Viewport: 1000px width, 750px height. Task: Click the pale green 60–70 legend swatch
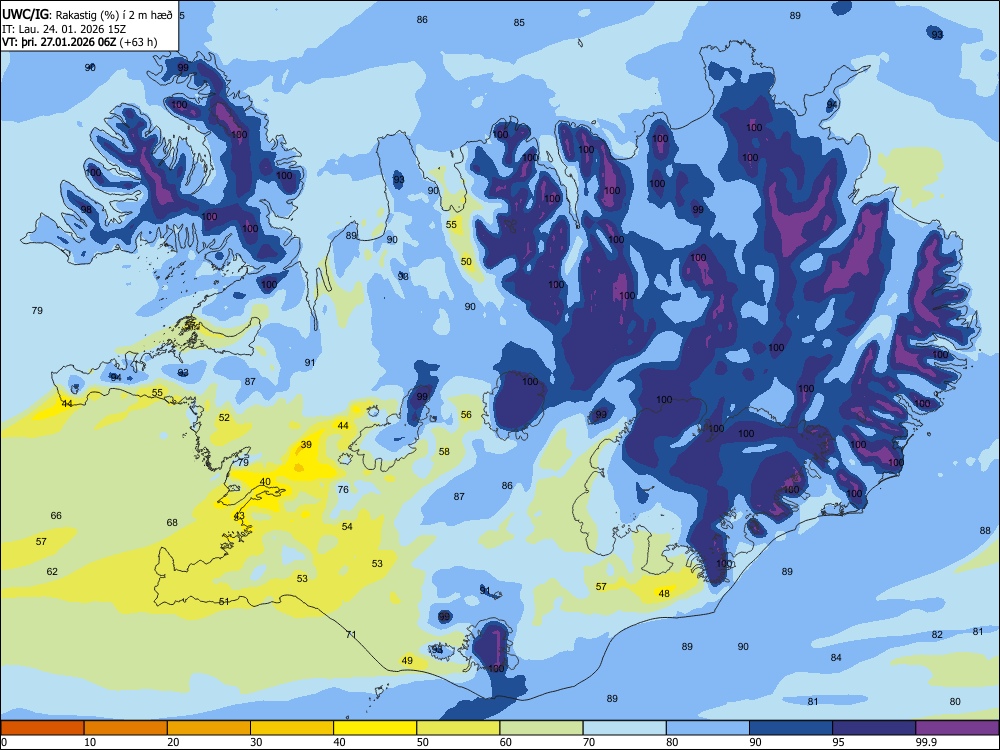(541, 728)
